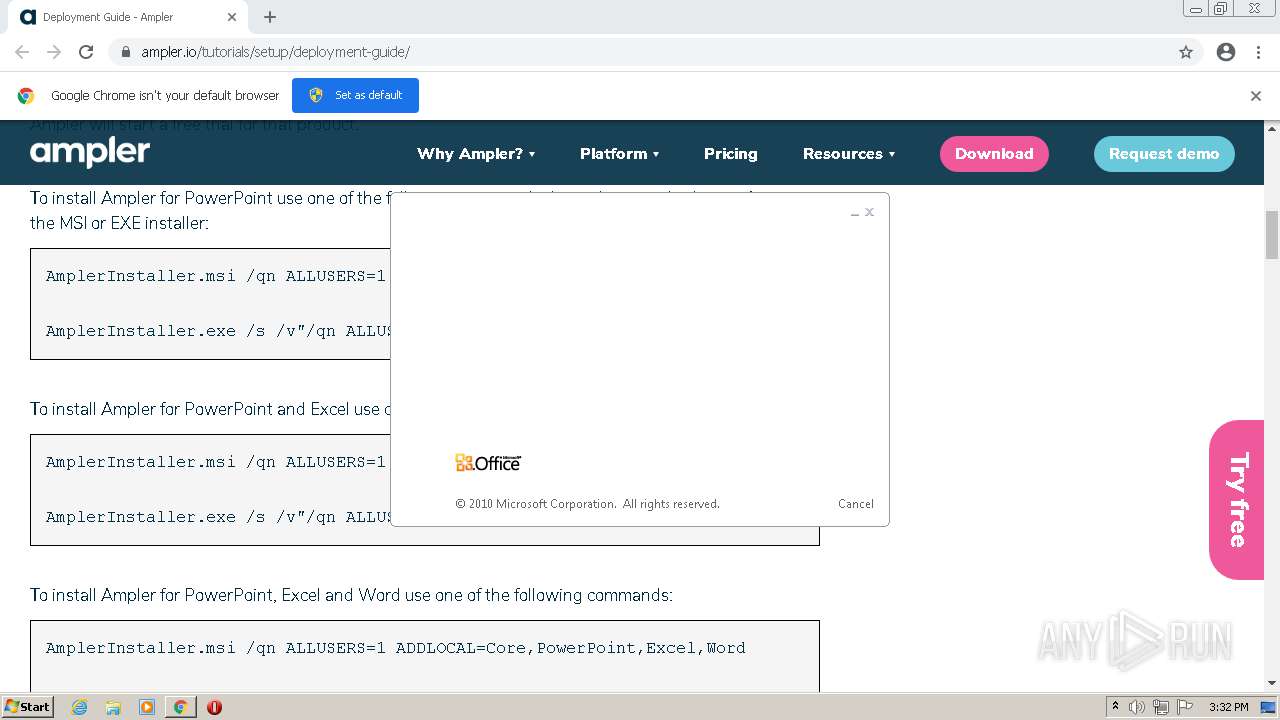
Task: Click the page scrollbar thumb
Action: pos(1272,235)
